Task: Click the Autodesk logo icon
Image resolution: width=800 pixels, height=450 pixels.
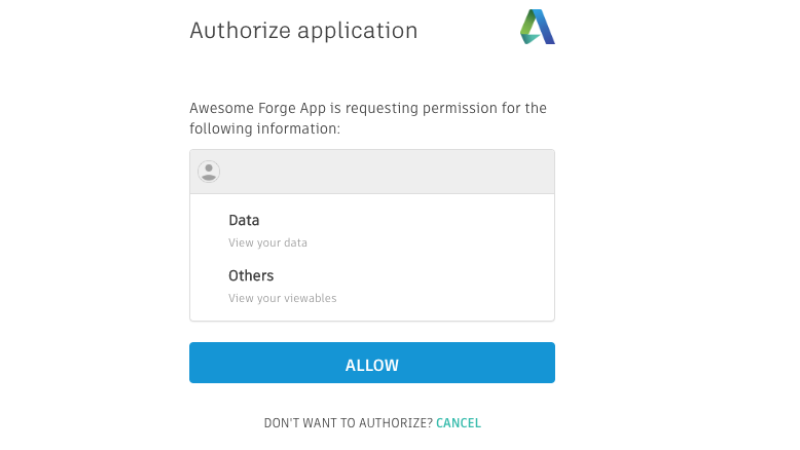Action: coord(537,27)
